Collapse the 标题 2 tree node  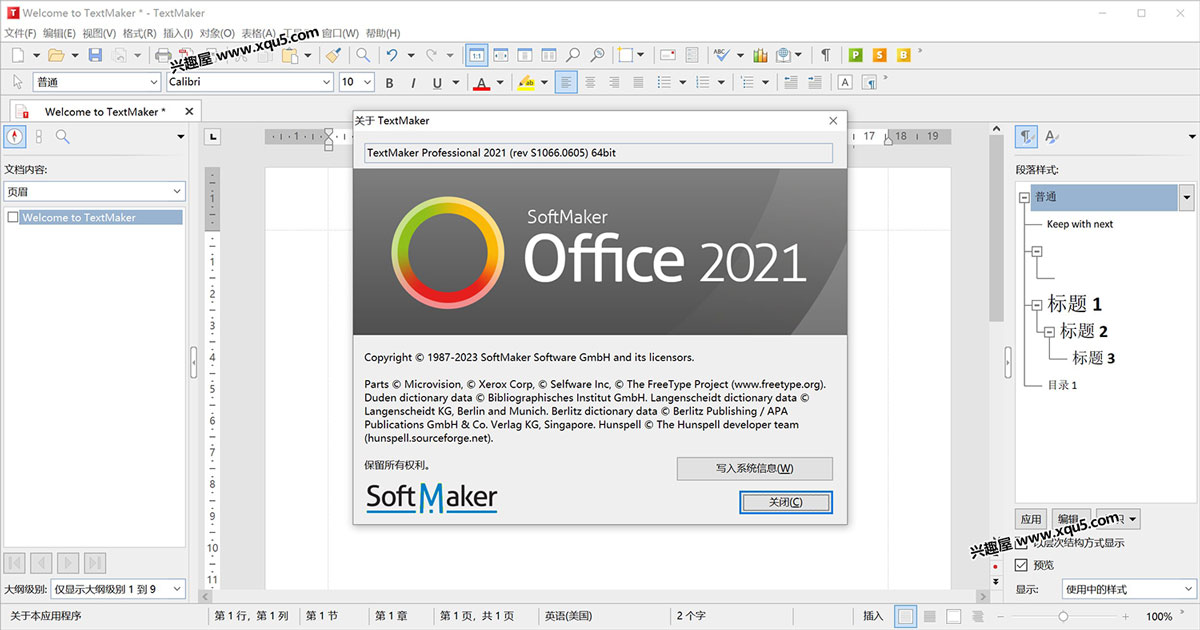click(1049, 331)
